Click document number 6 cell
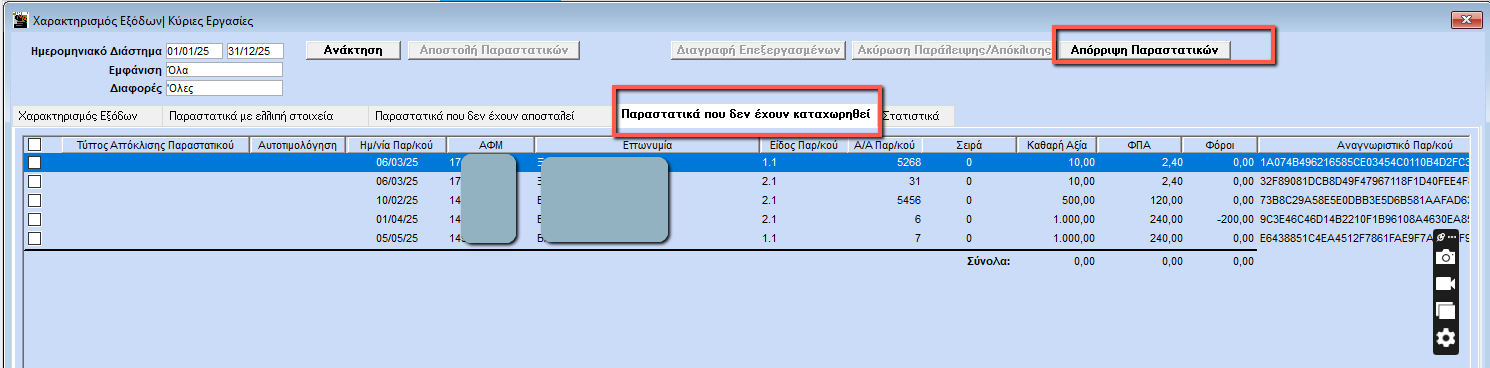Screen dimensions: 1490x368 click(885, 219)
